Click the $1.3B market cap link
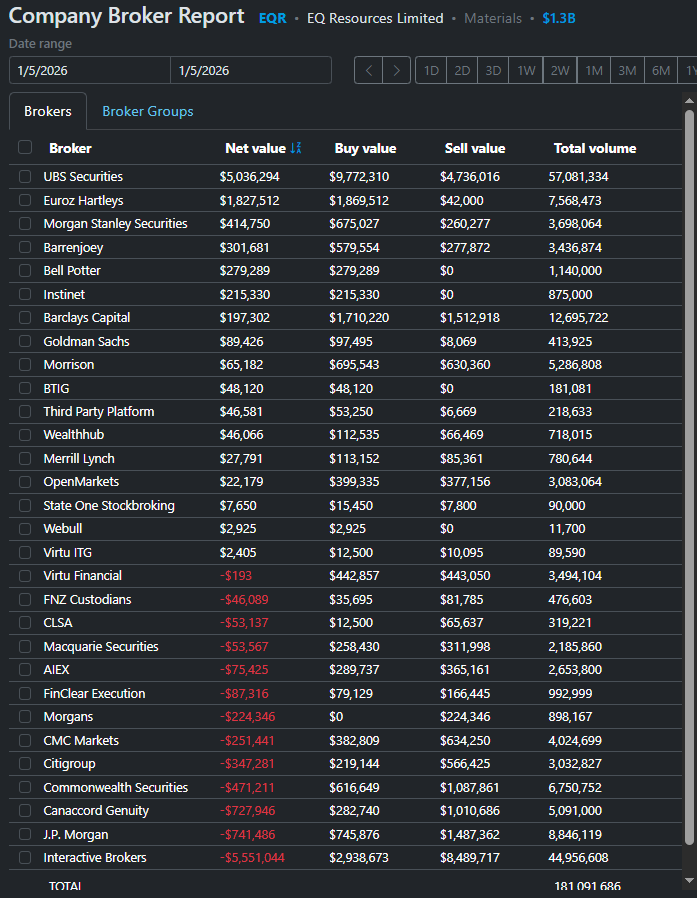Image resolution: width=697 pixels, height=898 pixels. 559,18
